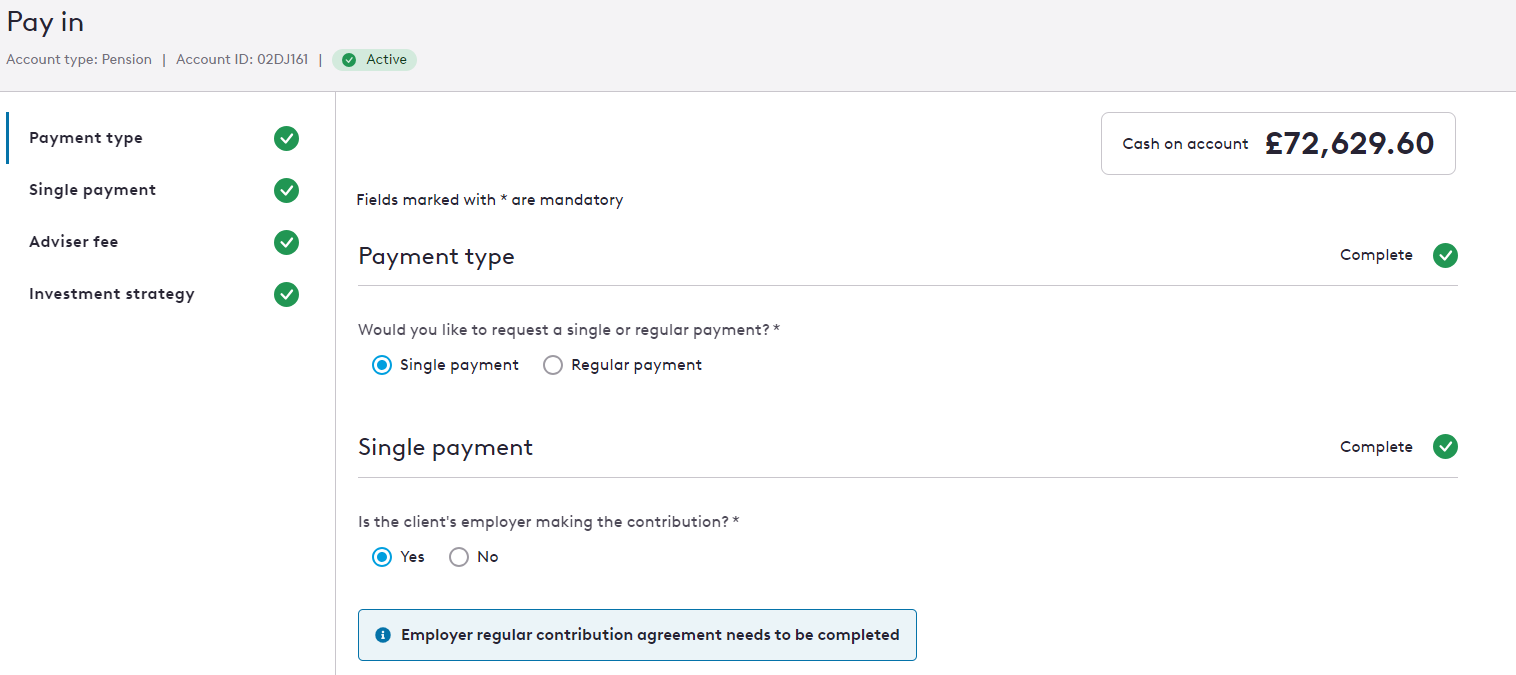This screenshot has height=675, width=1516.
Task: Click the Single payment section heading
Action: (445, 447)
